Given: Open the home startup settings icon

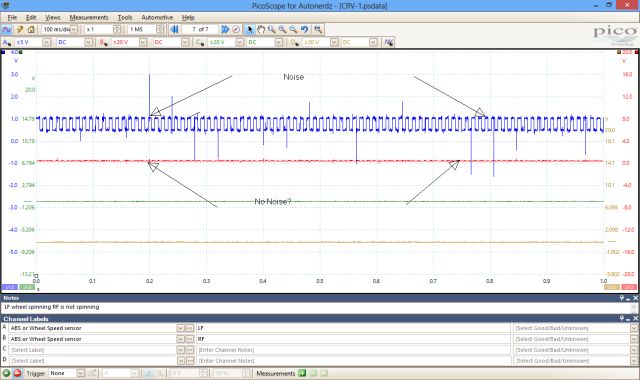Looking at the screenshot, I should click(31, 29).
